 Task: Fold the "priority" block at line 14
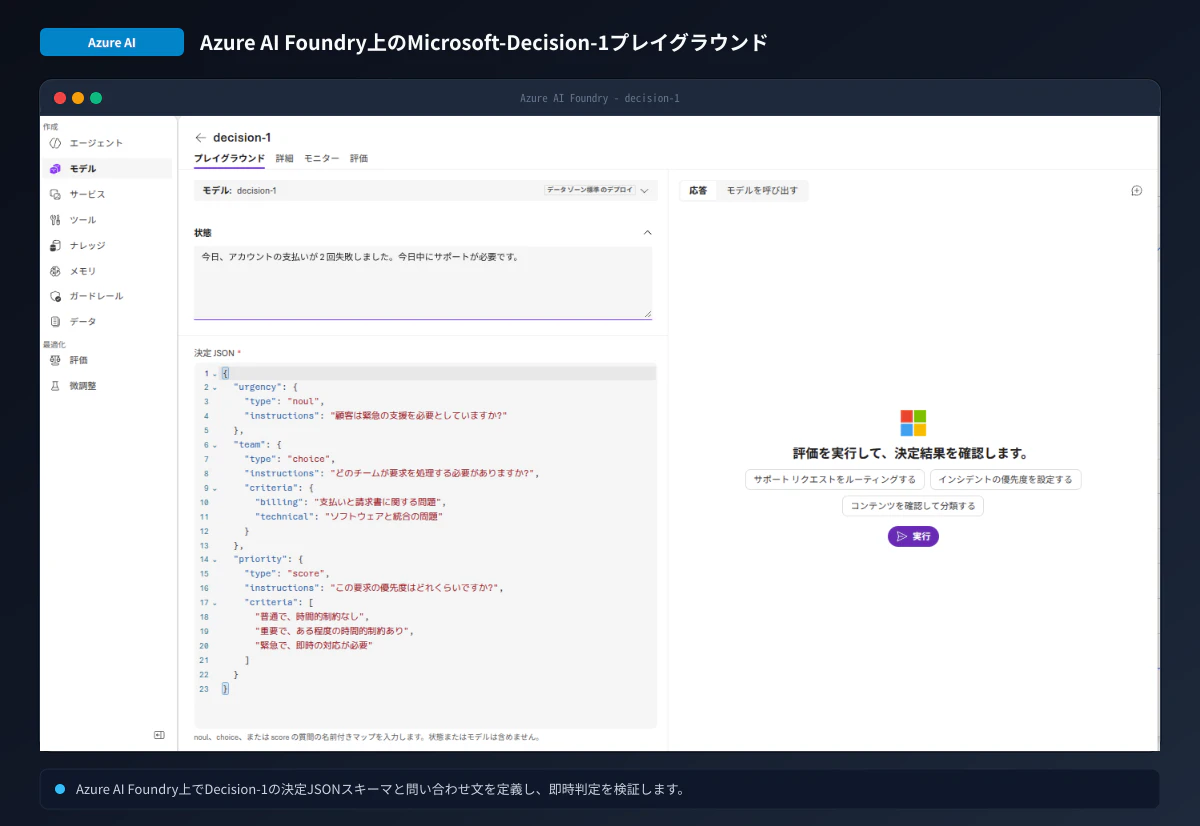214,560
